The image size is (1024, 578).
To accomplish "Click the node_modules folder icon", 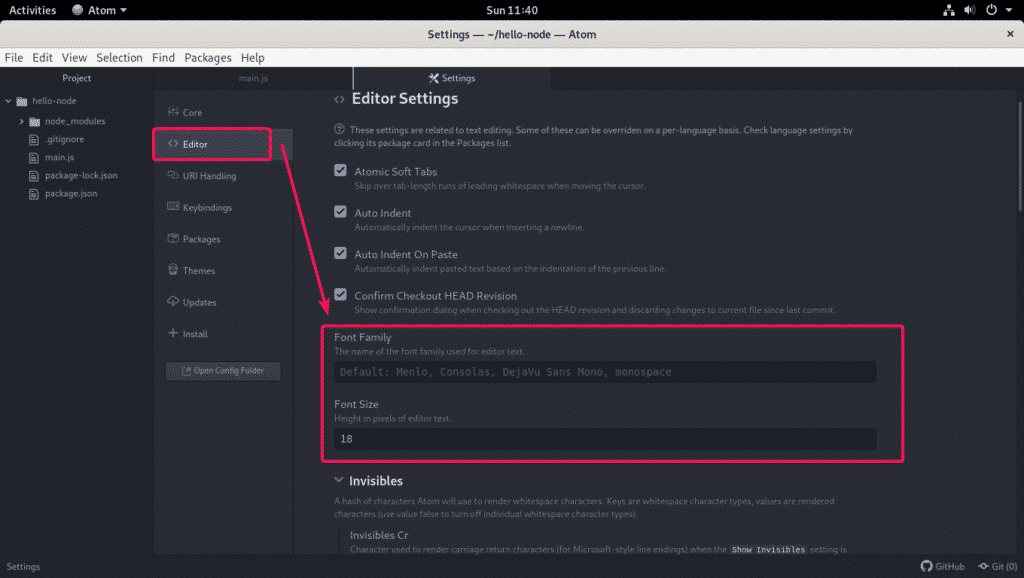I will [35, 121].
